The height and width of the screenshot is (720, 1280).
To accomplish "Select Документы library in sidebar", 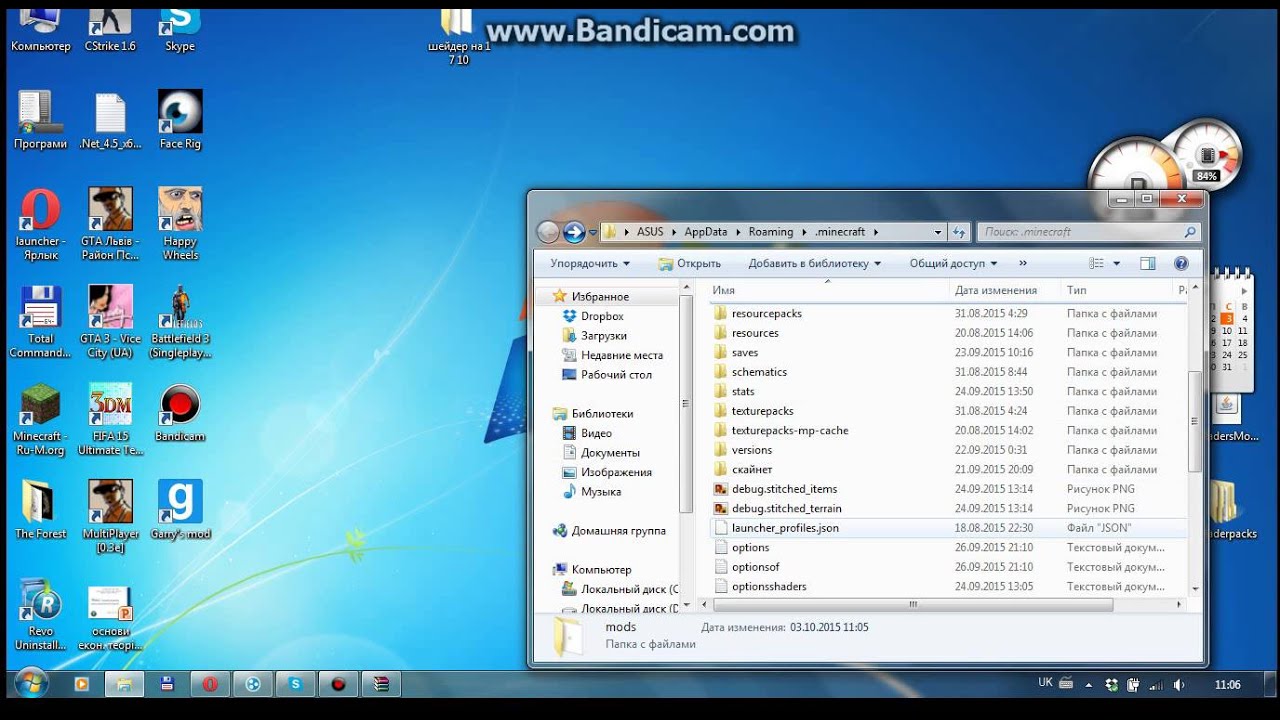I will coord(610,453).
